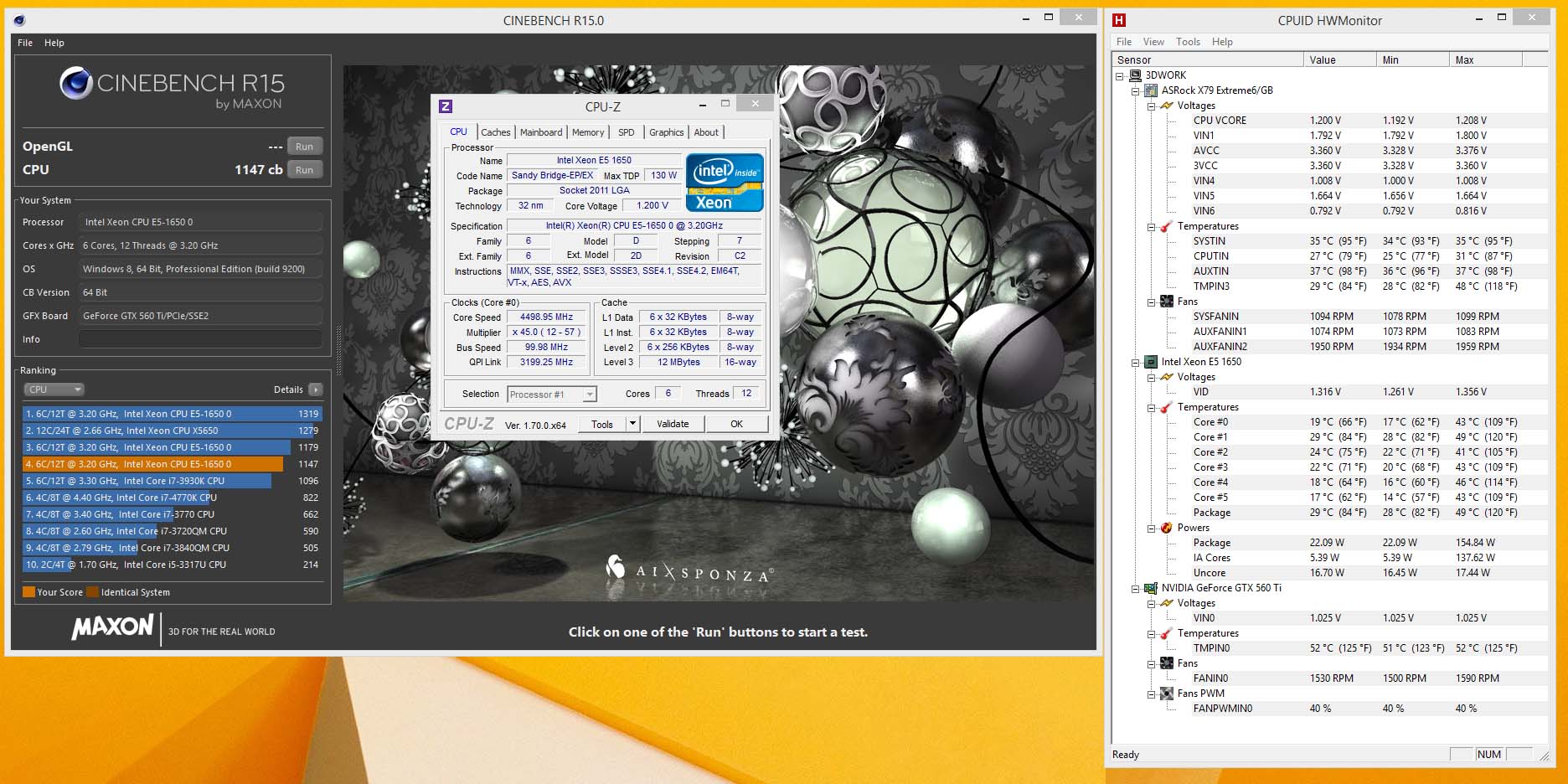Run the OpenGL test in Cinebench
The height and width of the screenshot is (784, 1568).
tap(305, 147)
